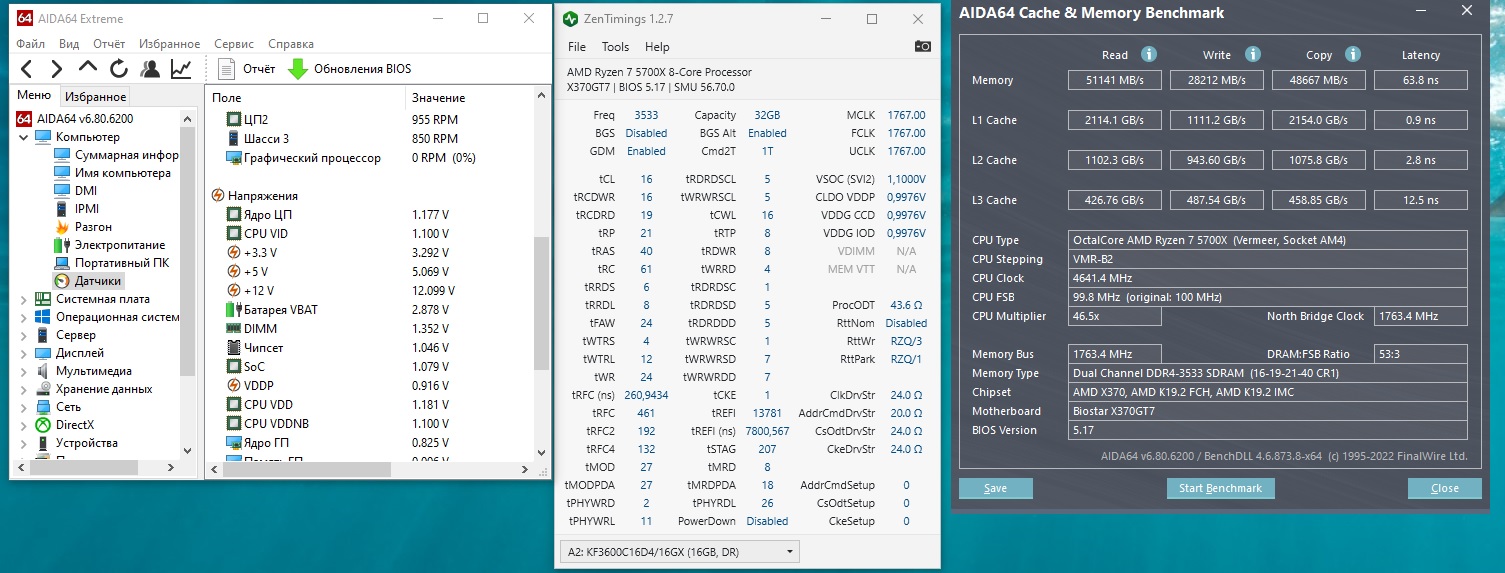Click Обновления BIOS green arrow button
1505x573 pixels.
pyautogui.click(x=349, y=69)
